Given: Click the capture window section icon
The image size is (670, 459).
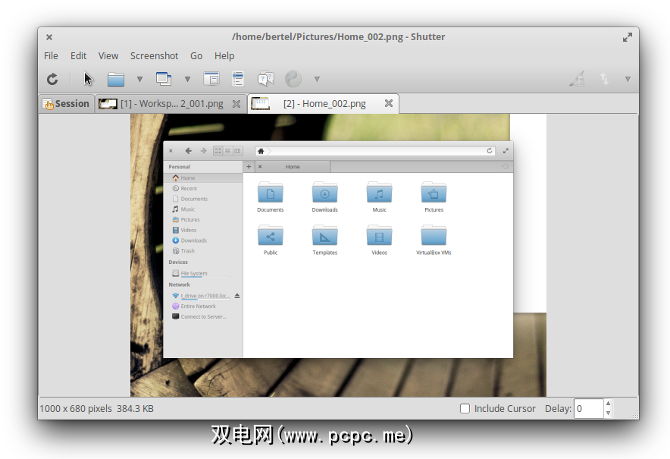Looking at the screenshot, I should point(212,79).
